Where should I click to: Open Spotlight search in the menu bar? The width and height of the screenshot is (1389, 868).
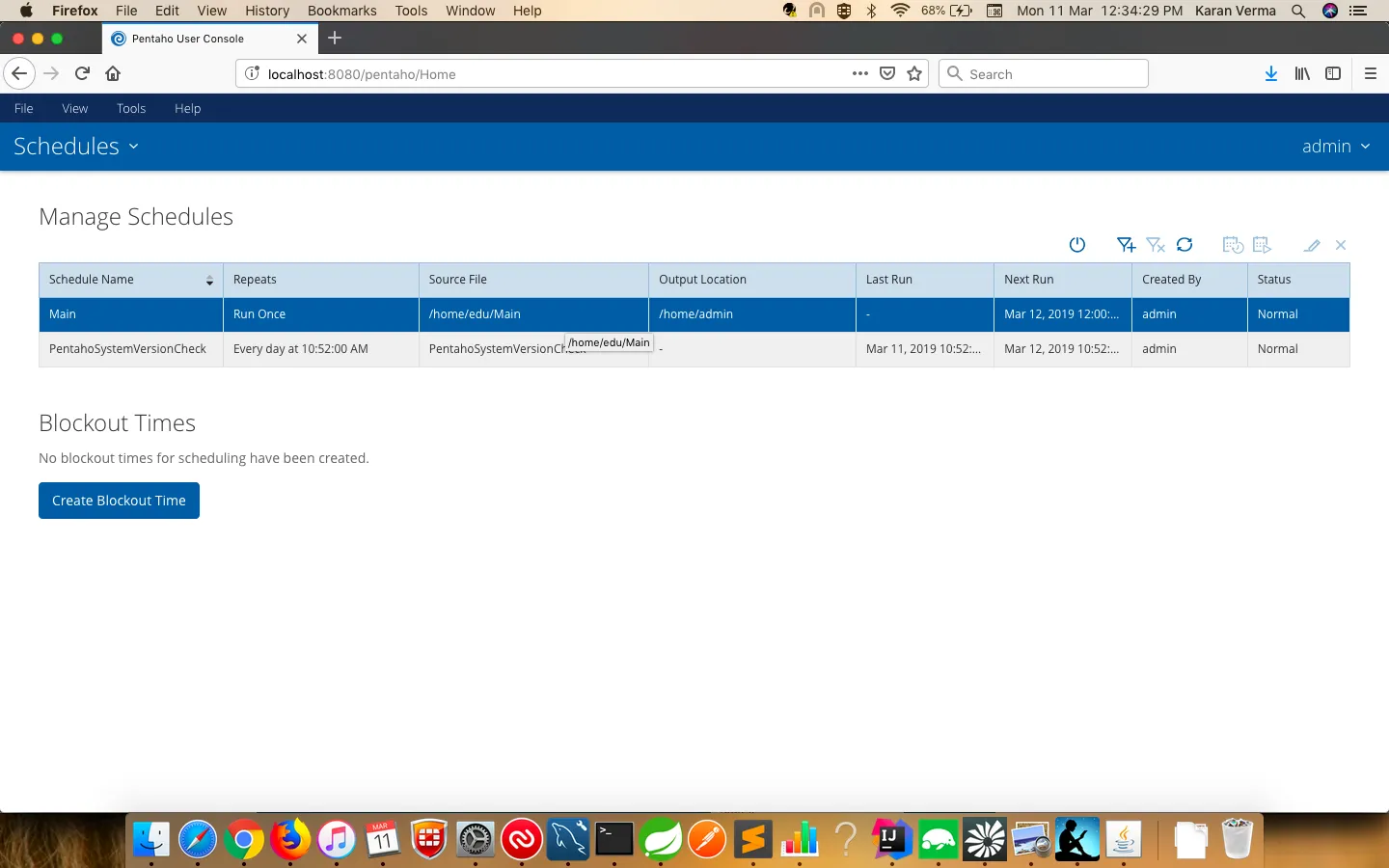tap(1298, 11)
